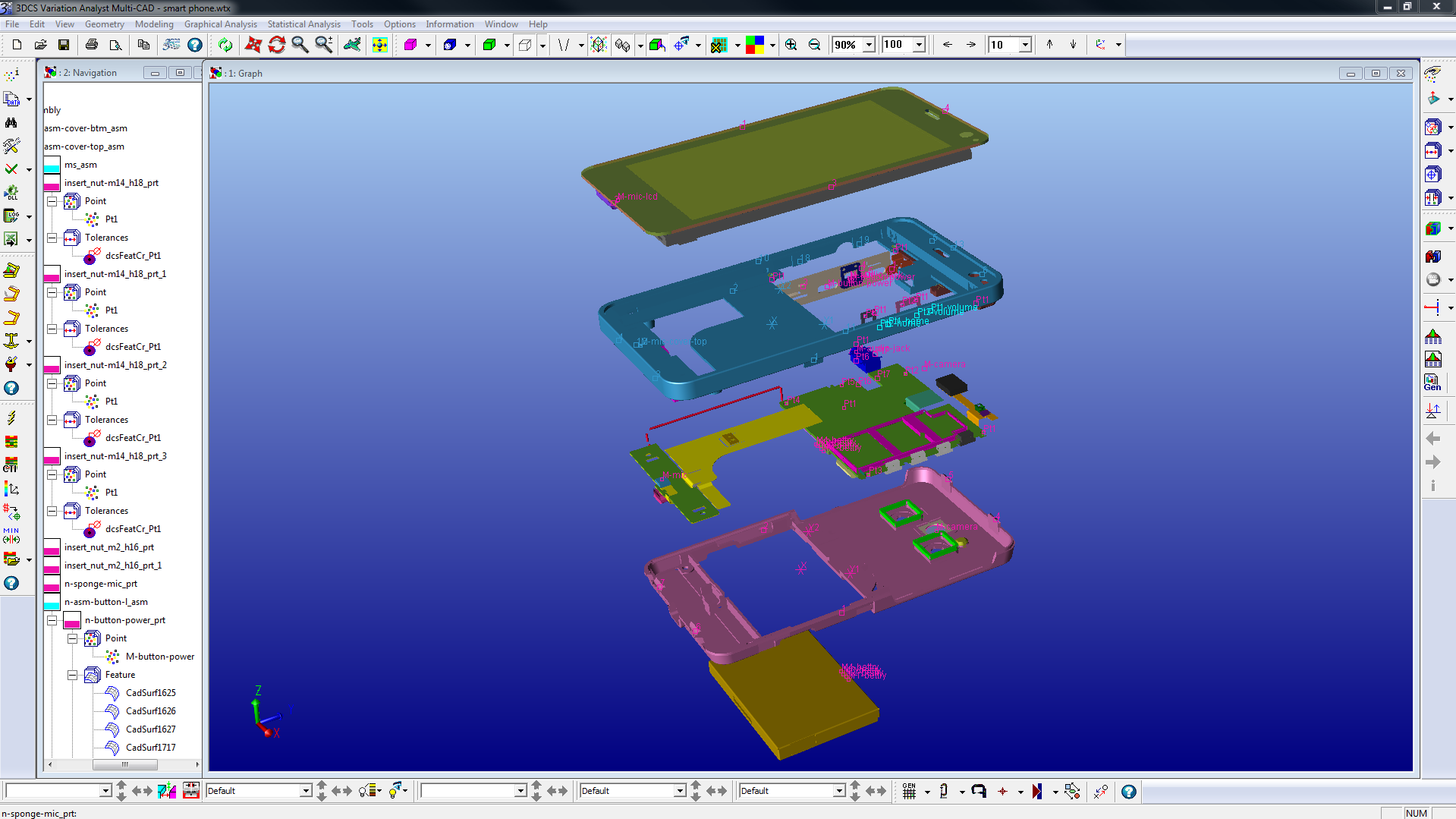This screenshot has width=1456, height=819.
Task: Click the Save floppy disk icon
Action: [x=64, y=46]
